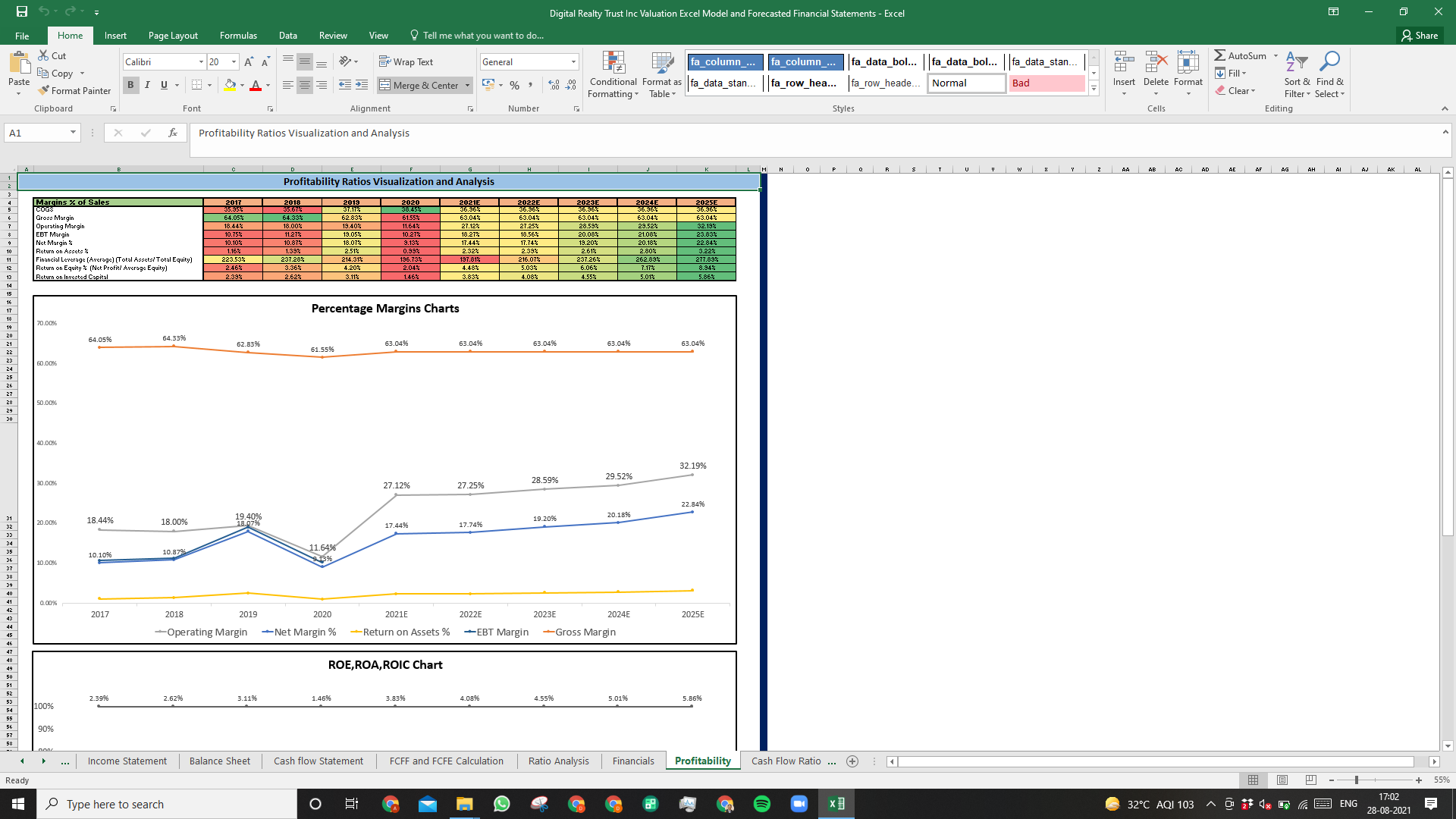Click the Insert Function fx icon

[x=173, y=133]
